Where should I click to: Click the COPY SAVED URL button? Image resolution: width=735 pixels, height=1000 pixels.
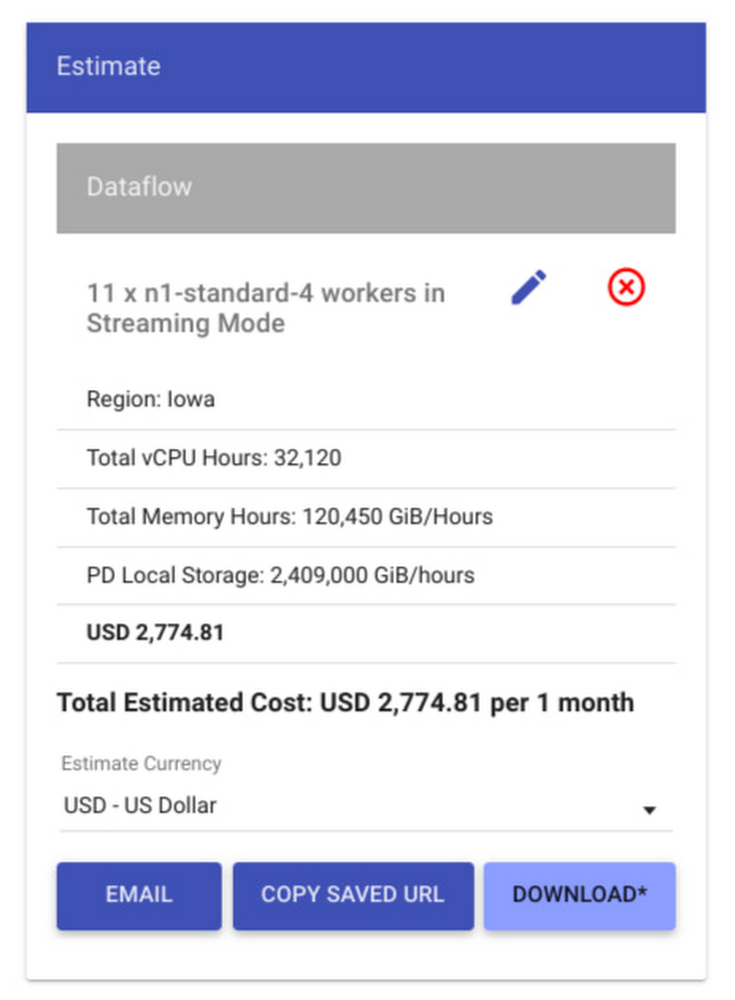click(353, 895)
